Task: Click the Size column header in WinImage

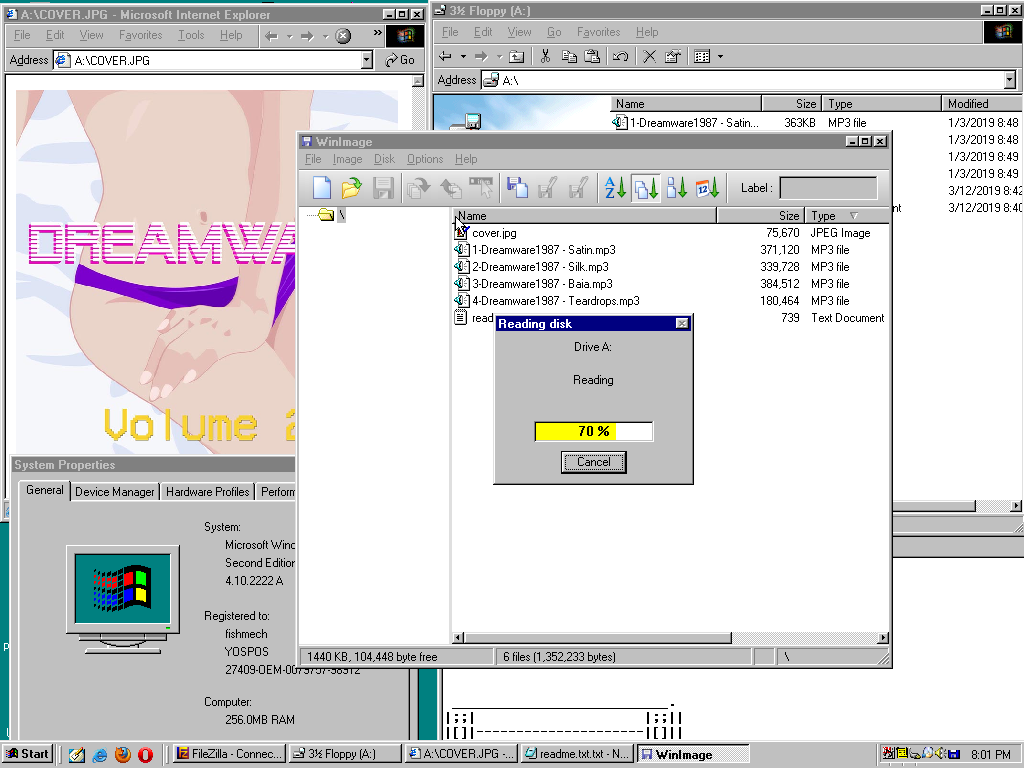Action: [760, 216]
